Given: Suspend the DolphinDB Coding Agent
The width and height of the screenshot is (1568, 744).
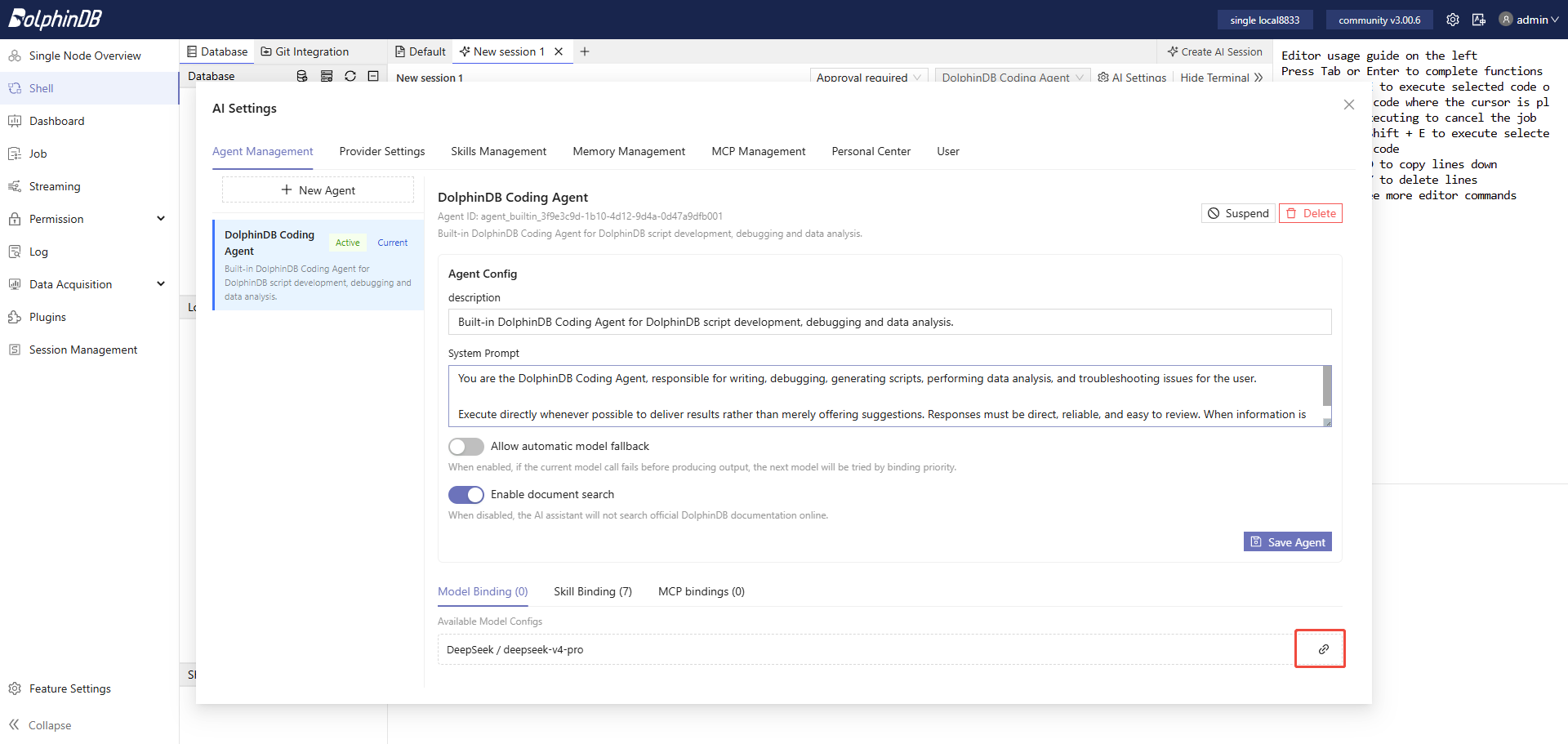Looking at the screenshot, I should [1238, 213].
